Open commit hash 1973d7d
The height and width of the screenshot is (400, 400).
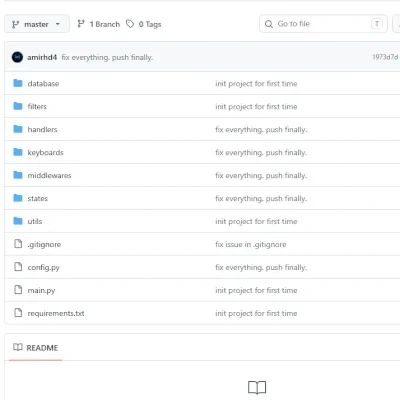pos(385,57)
